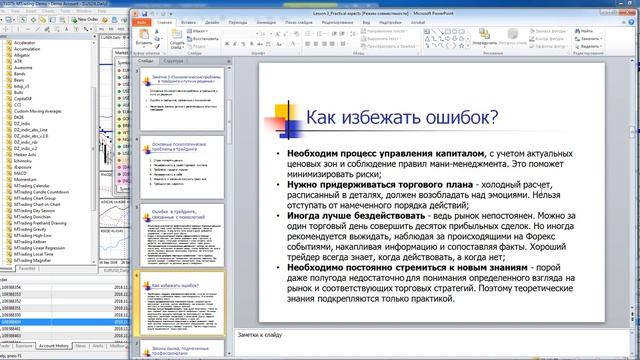Switch to the Outline (Структура) pane tab
640x360 pixels.
173,61
